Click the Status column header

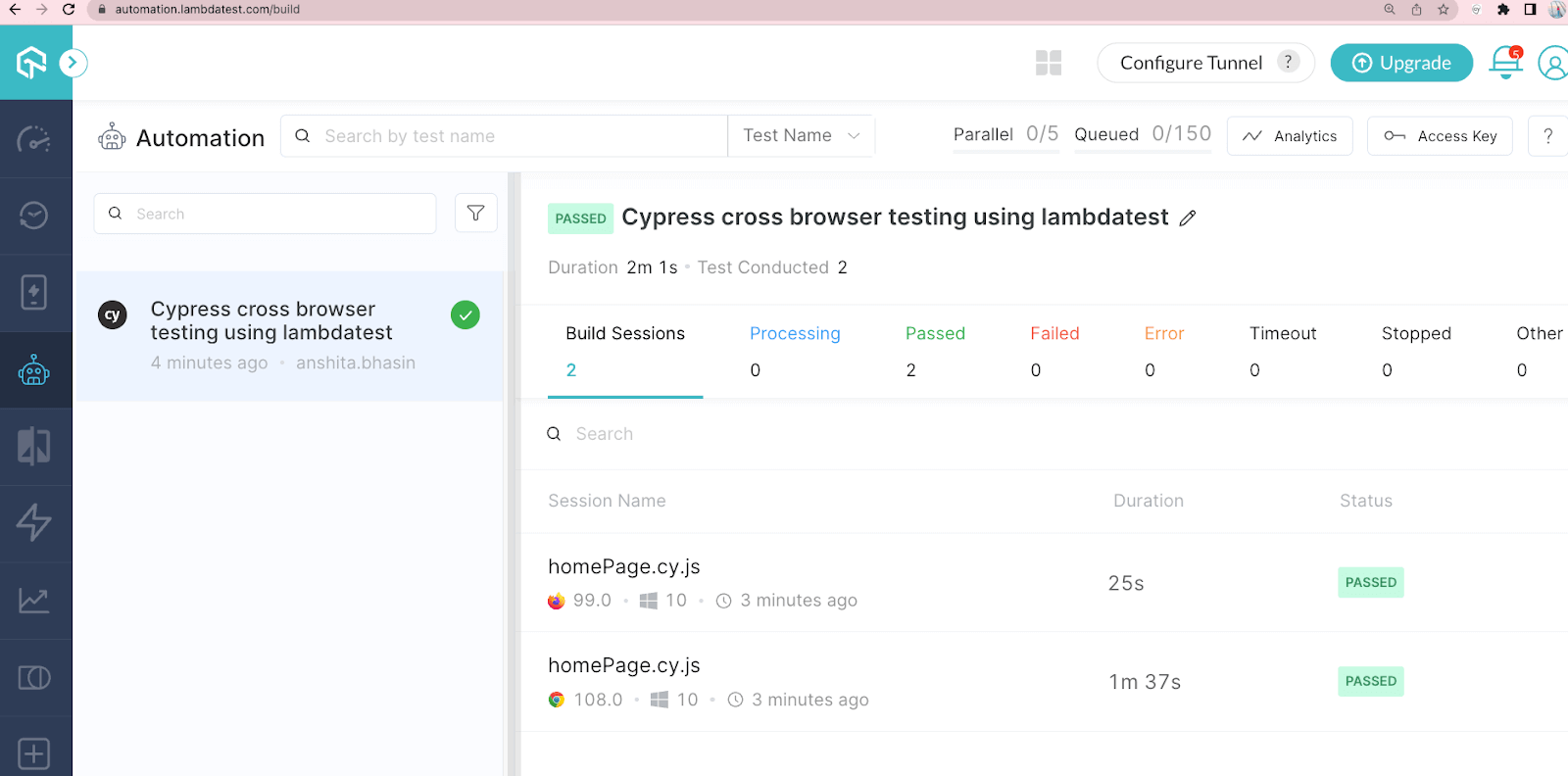(1366, 501)
